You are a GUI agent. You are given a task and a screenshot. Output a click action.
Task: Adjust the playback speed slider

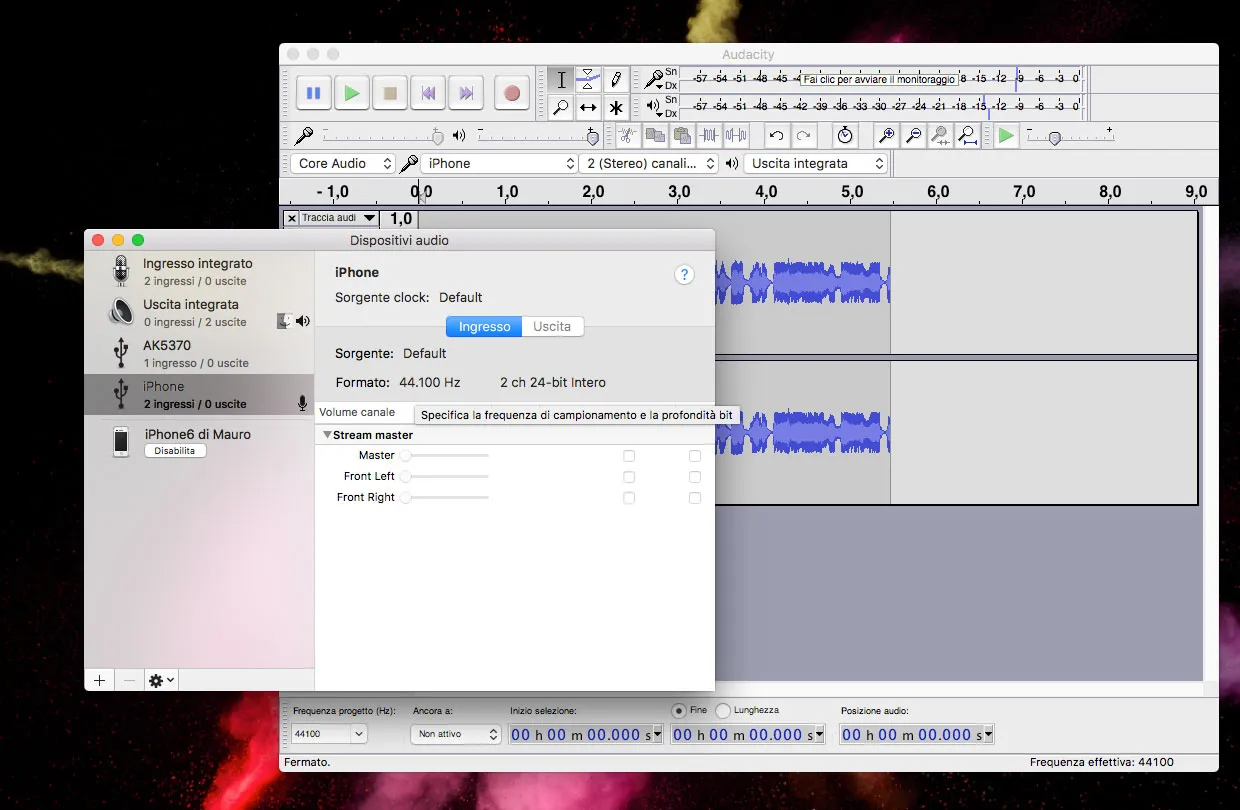click(x=1054, y=138)
